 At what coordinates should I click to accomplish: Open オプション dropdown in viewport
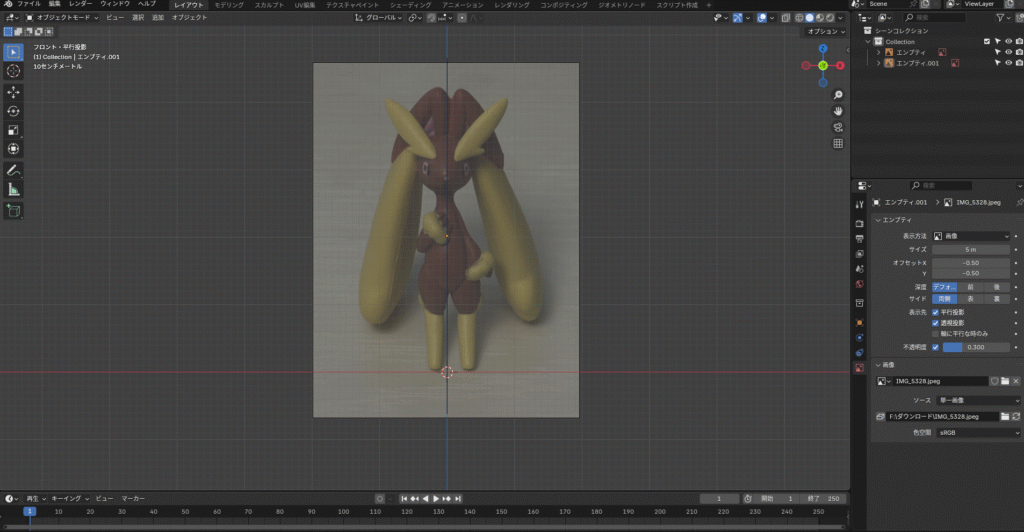[x=825, y=31]
